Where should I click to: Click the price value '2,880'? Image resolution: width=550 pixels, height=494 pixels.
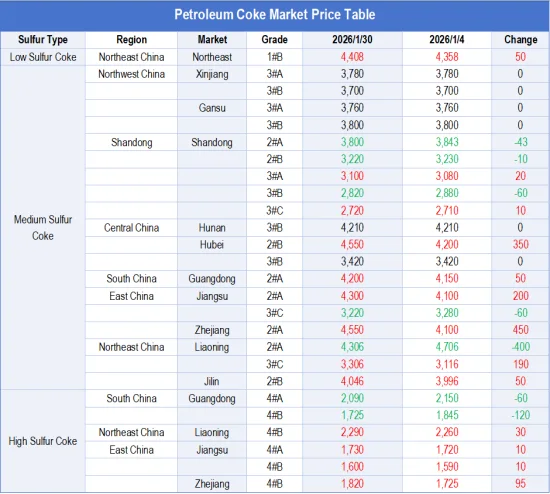click(447, 193)
